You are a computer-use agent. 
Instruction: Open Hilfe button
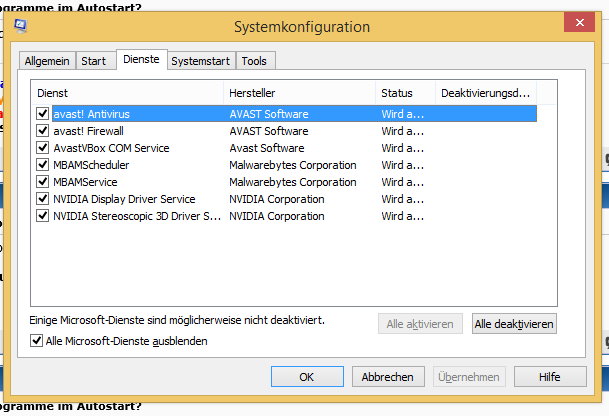pyautogui.click(x=550, y=376)
